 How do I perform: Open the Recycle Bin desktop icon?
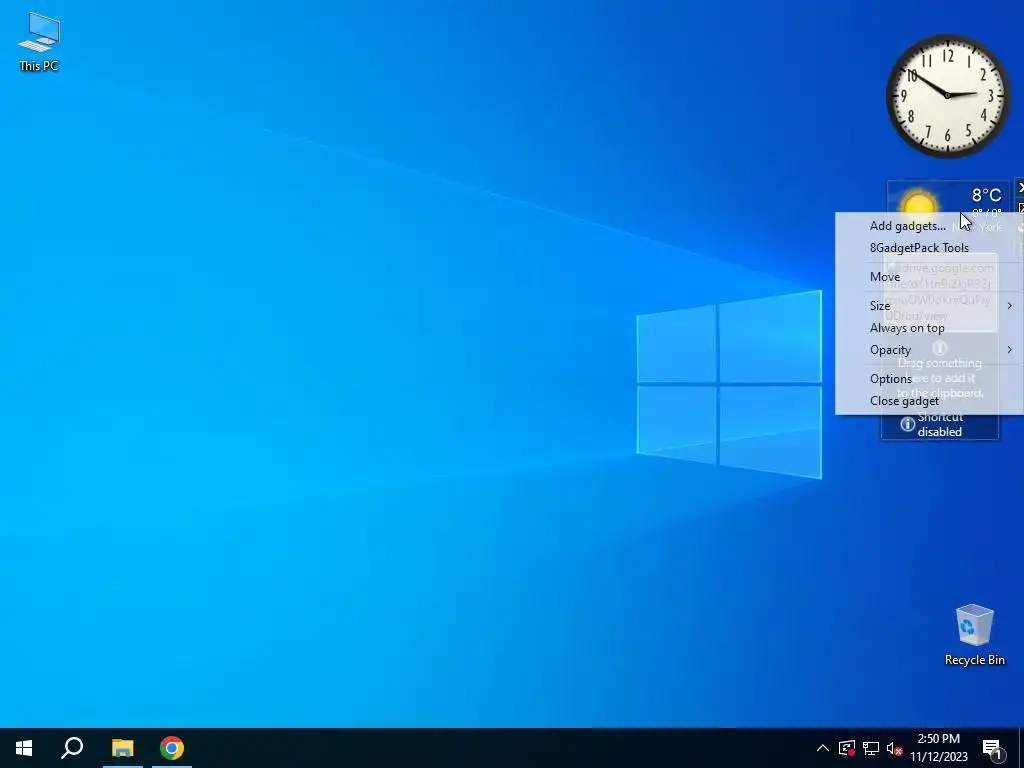click(x=974, y=635)
